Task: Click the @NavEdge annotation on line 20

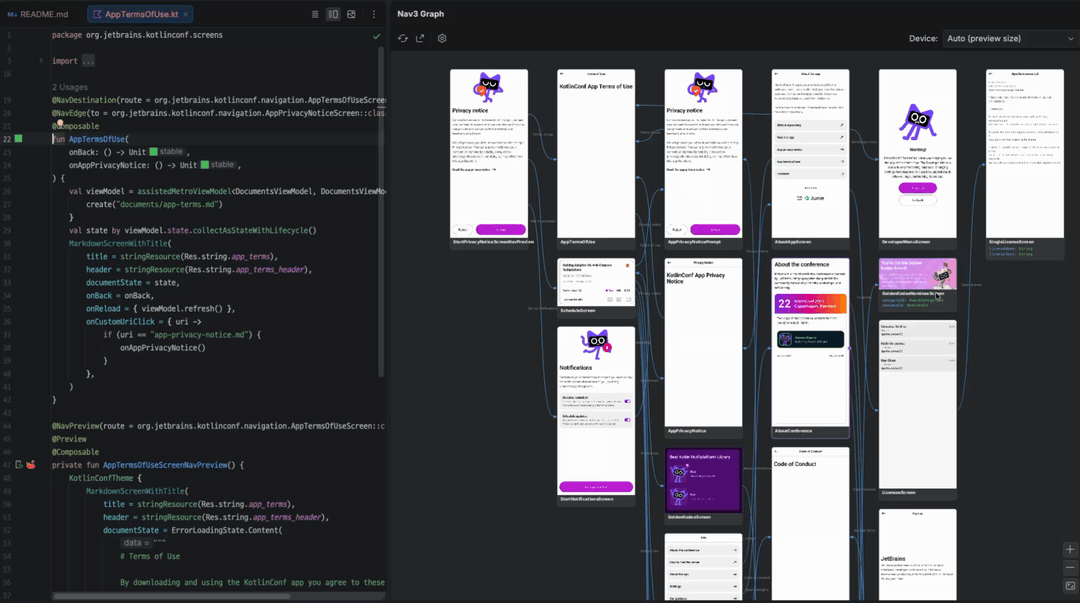Action: [71, 113]
